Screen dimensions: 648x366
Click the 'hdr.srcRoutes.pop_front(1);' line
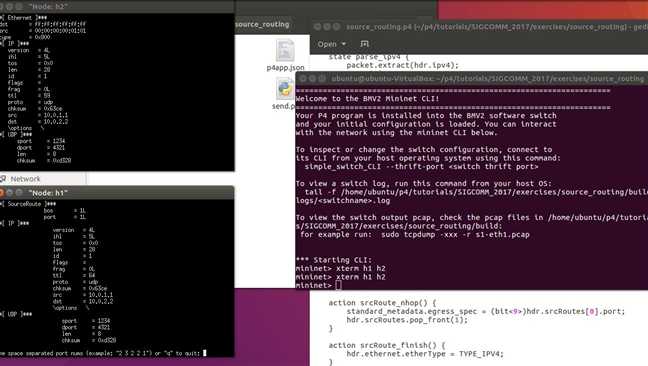point(407,320)
